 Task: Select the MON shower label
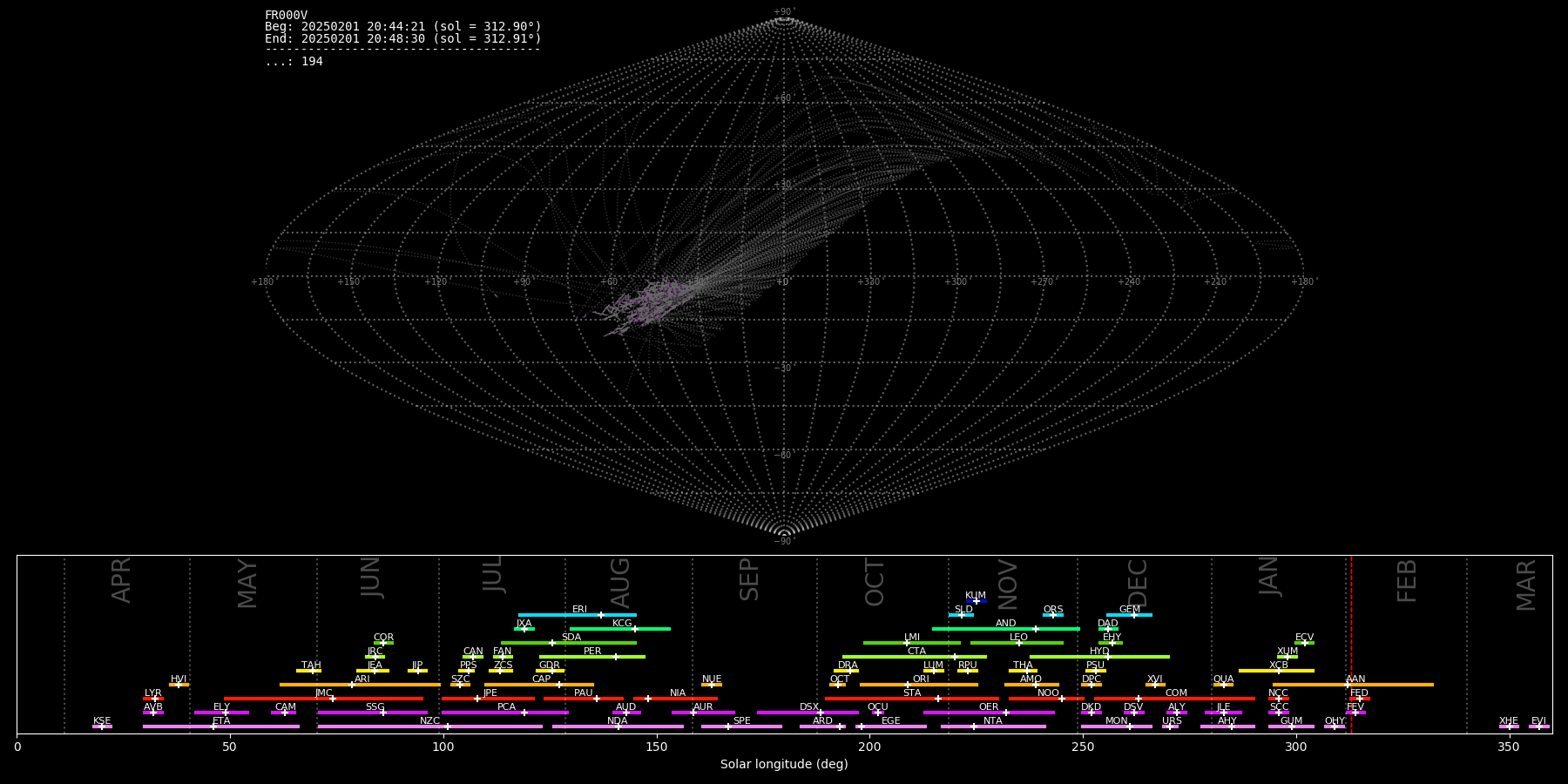tap(1116, 720)
